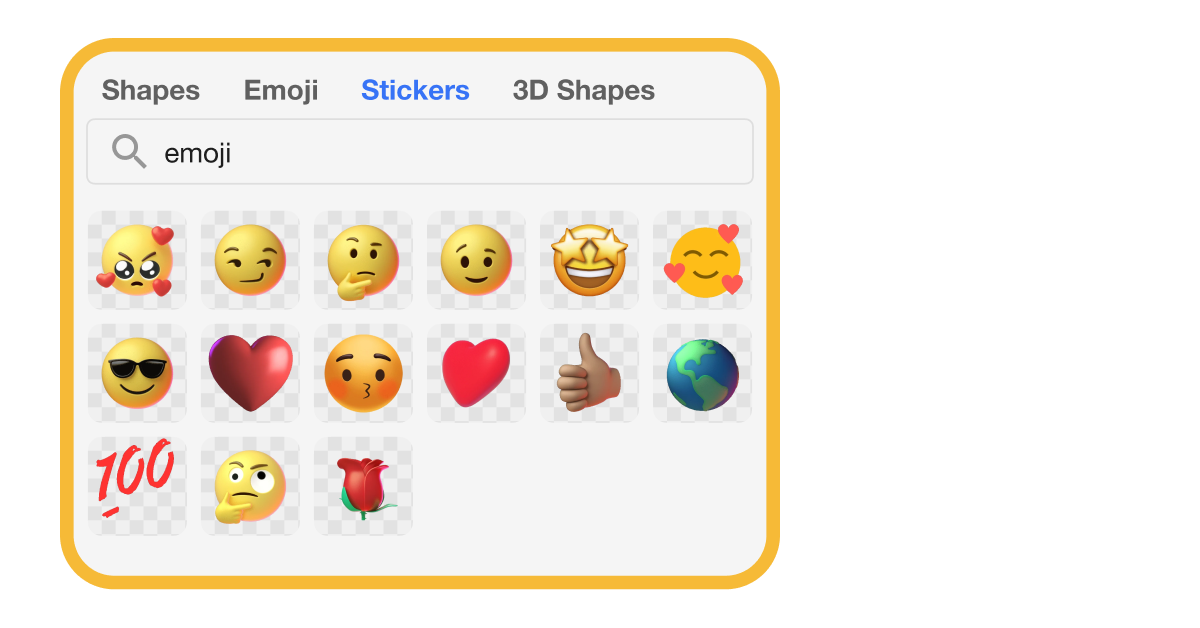1200x628 pixels.
Task: Pick the bright red heart sticker
Action: coord(476,373)
